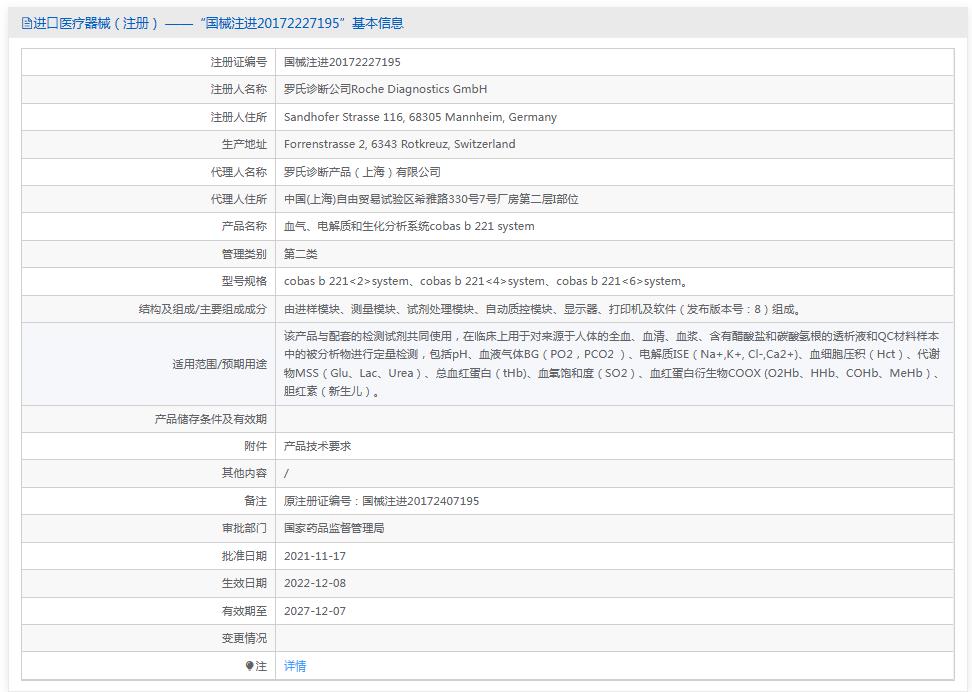This screenshot has height=692, width=972.
Task: Click the row label 管理类别
Action: (x=244, y=254)
